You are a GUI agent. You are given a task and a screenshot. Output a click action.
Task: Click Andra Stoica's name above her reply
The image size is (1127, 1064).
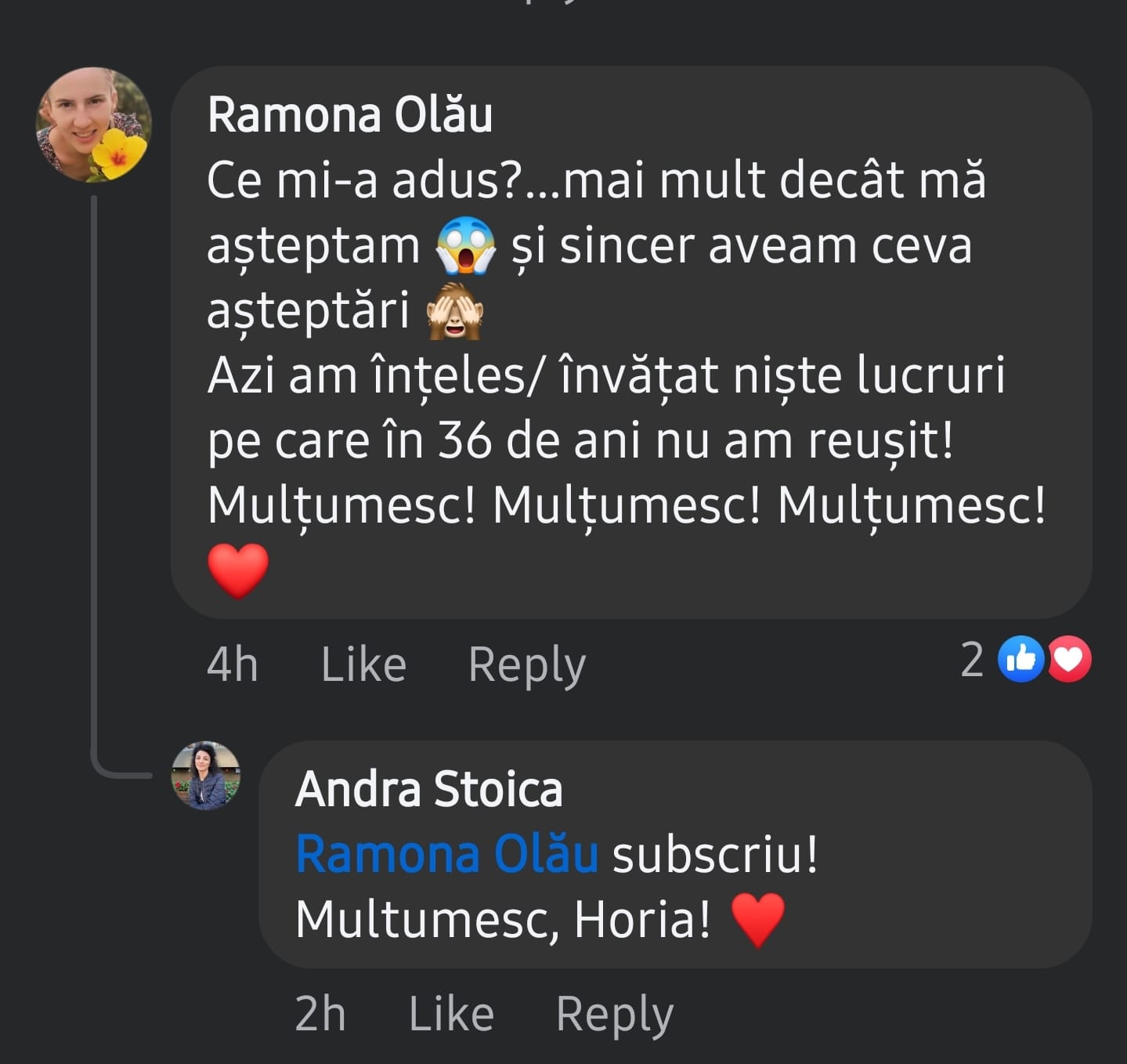click(x=429, y=790)
